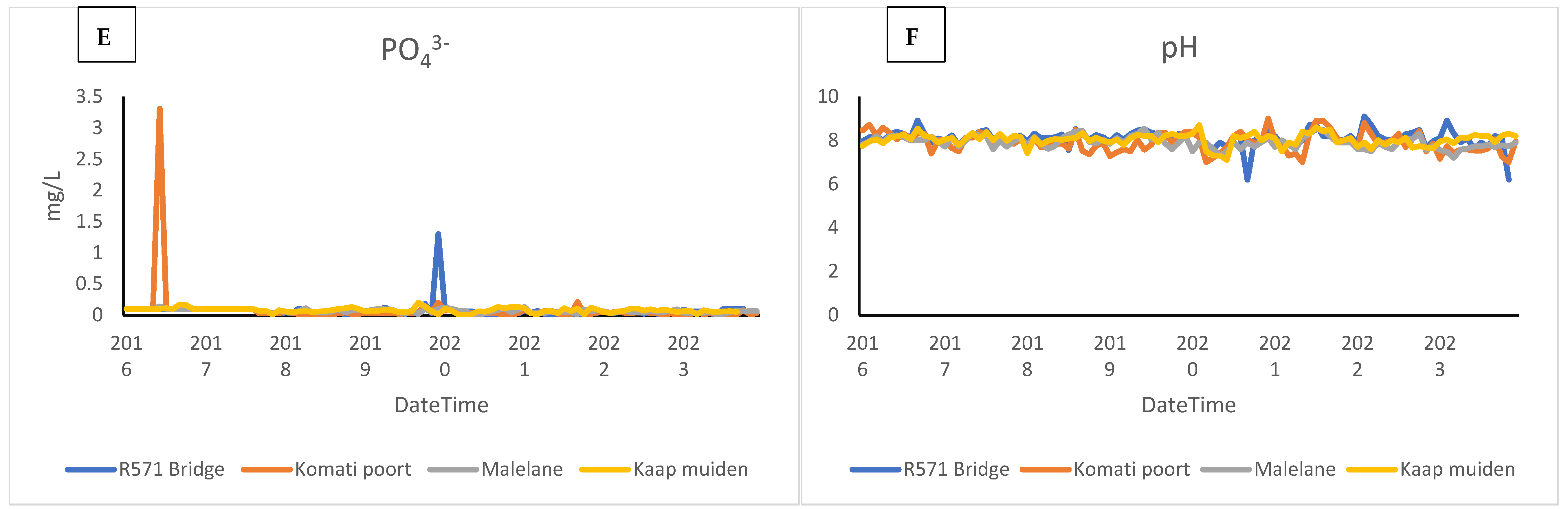Select Malelane legend text in pH chart
Image resolution: width=1568 pixels, height=509 pixels.
point(1295,469)
